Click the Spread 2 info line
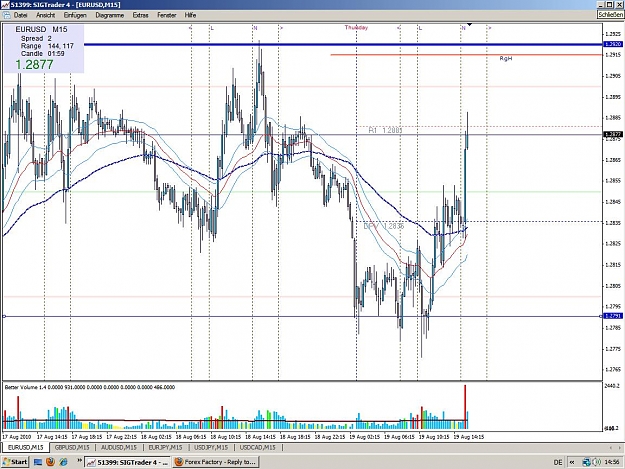The width and height of the screenshot is (625, 469). tap(36, 38)
